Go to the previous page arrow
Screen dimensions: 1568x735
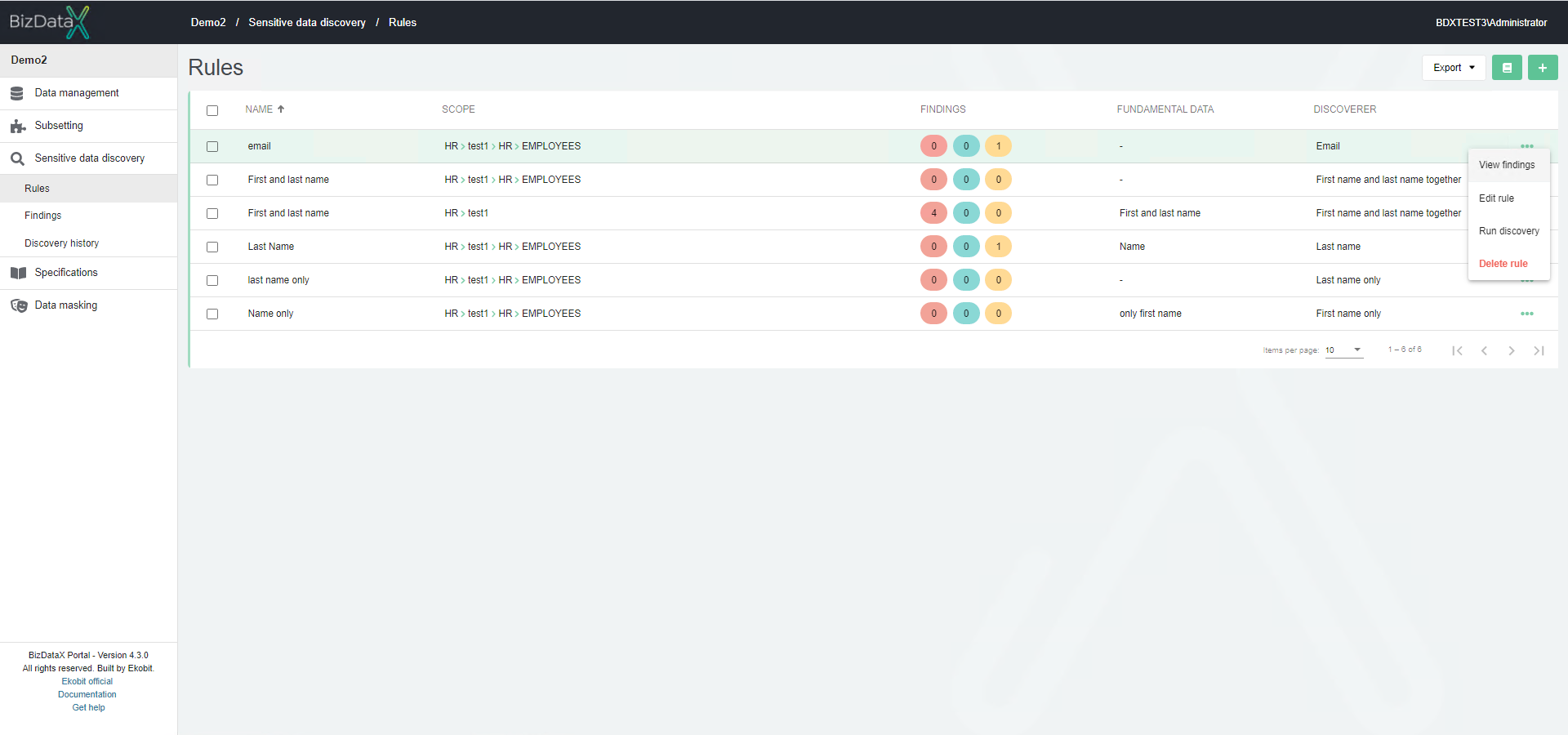[x=1484, y=350]
